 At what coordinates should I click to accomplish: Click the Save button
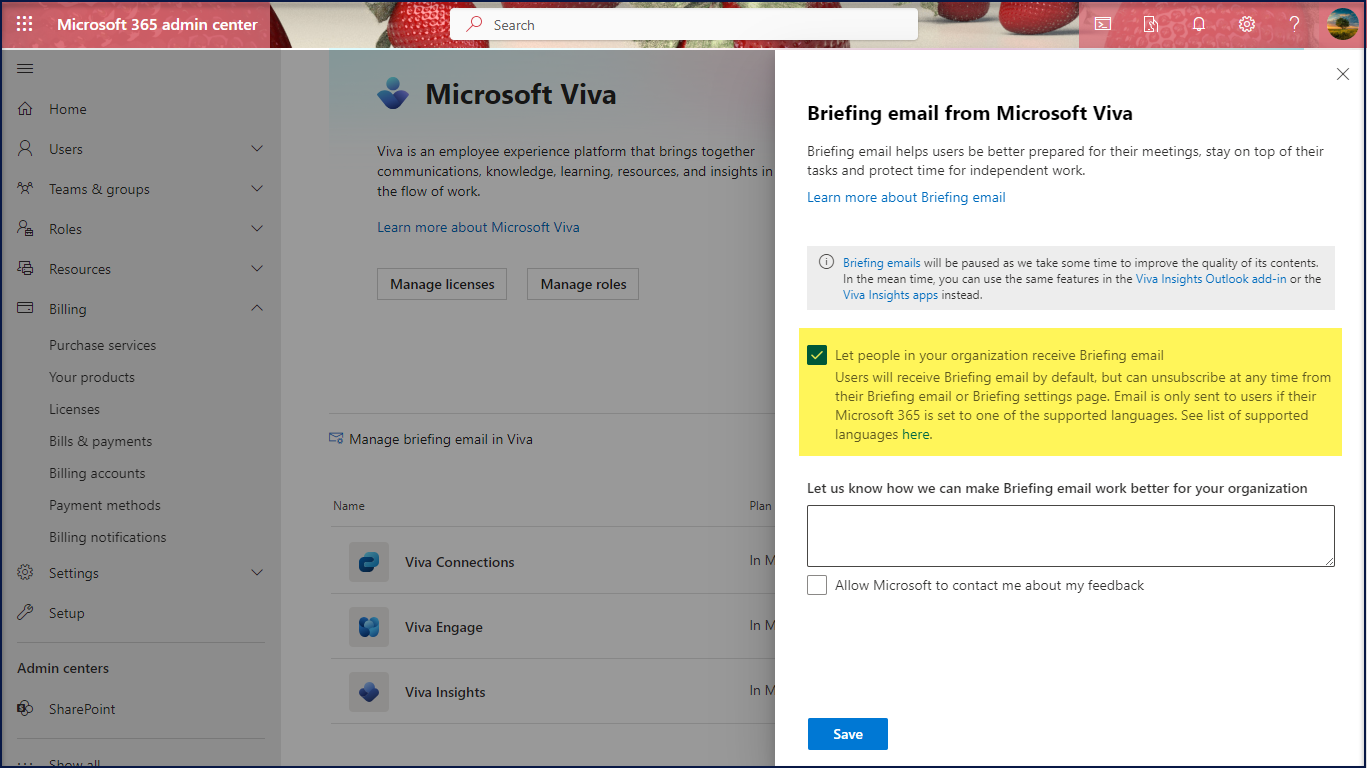847,734
